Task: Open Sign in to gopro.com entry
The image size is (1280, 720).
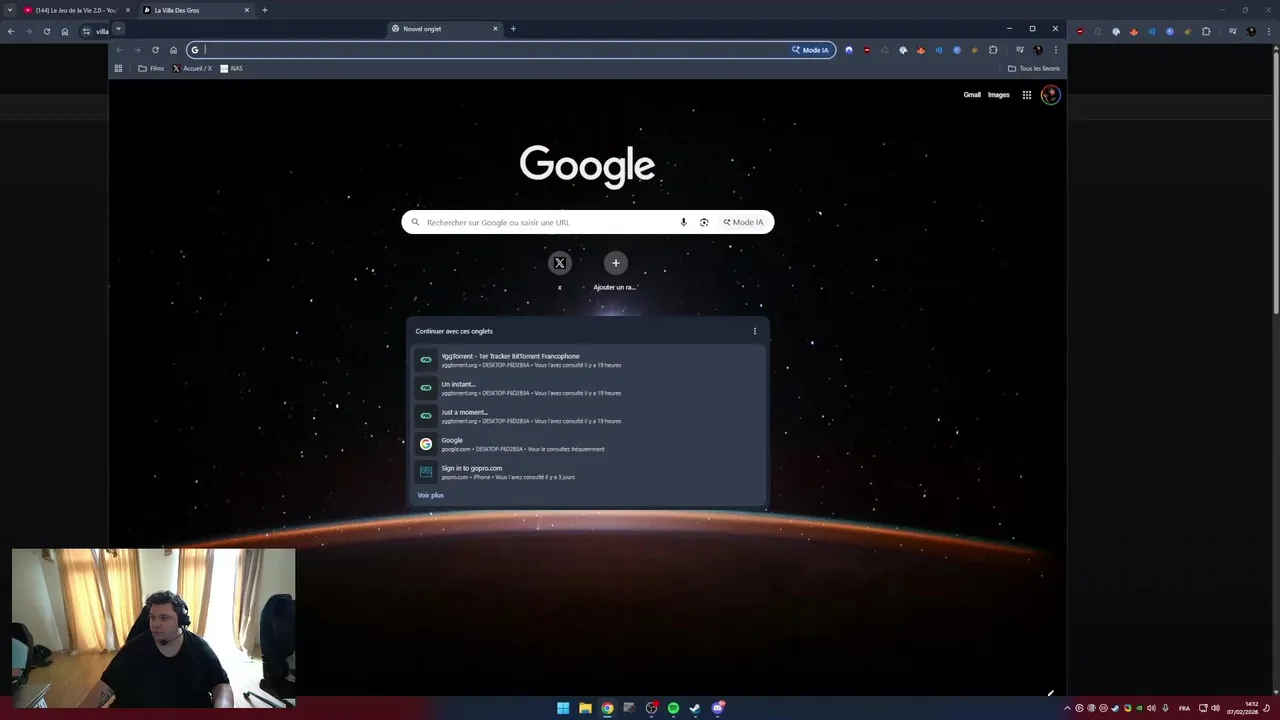Action: click(588, 472)
